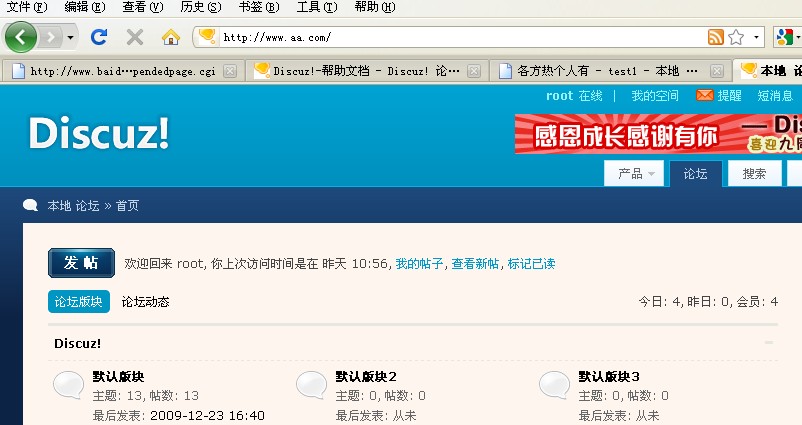Click the site favicon in the address bar

coord(207,37)
